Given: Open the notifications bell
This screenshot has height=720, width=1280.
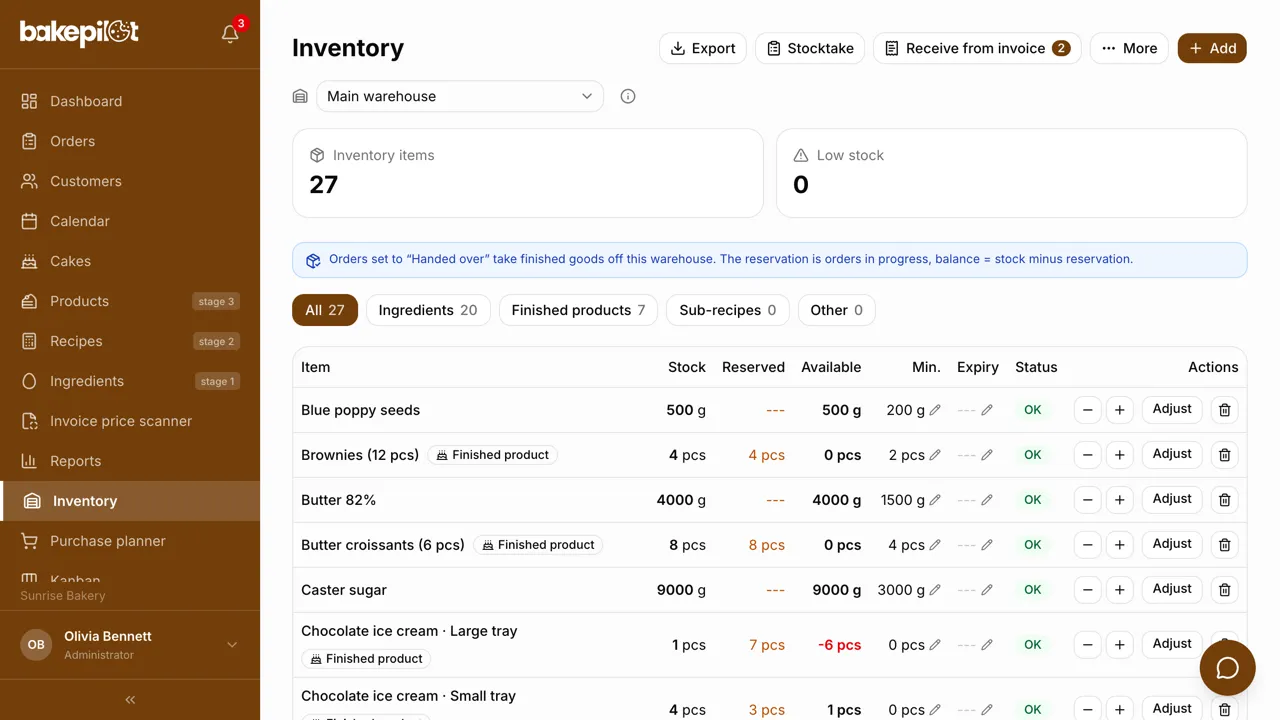Looking at the screenshot, I should [x=230, y=34].
